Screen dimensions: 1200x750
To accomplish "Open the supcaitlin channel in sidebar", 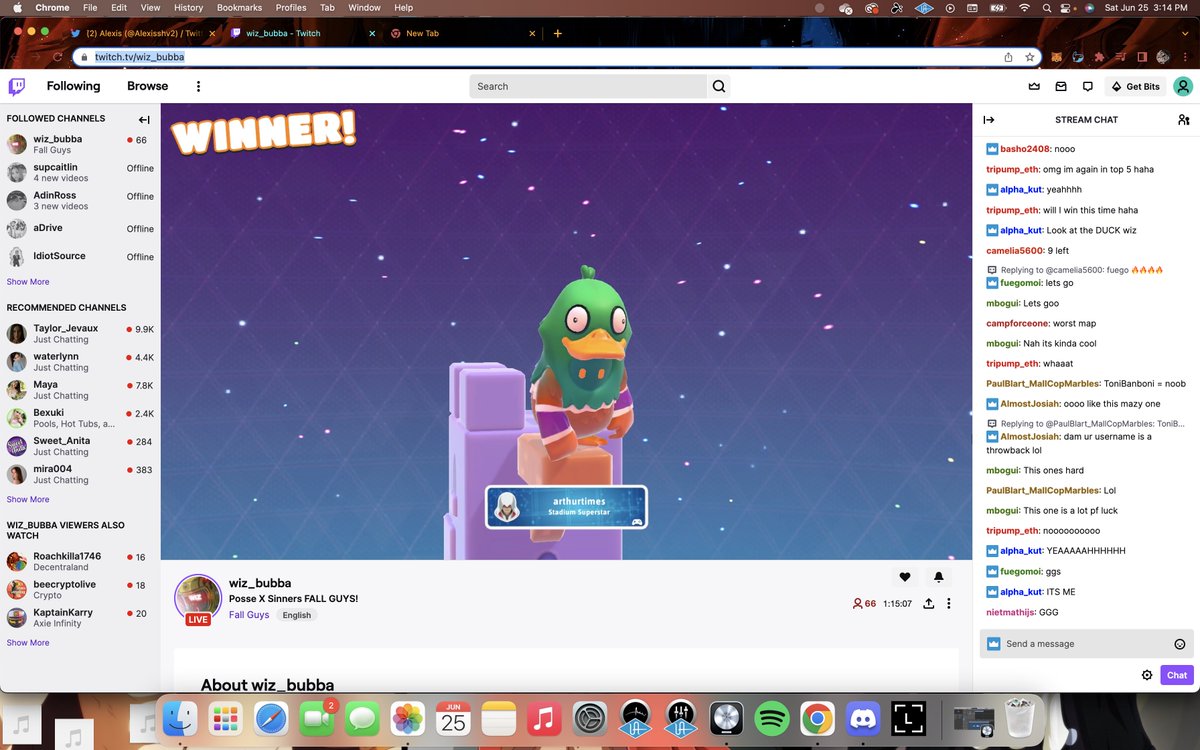I will pyautogui.click(x=80, y=172).
